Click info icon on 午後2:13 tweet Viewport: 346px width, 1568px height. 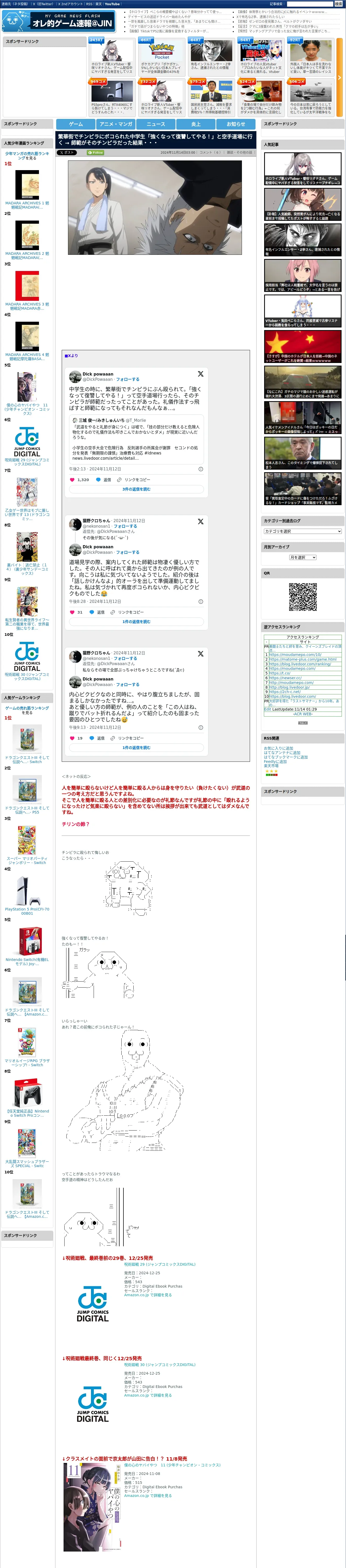[x=201, y=469]
